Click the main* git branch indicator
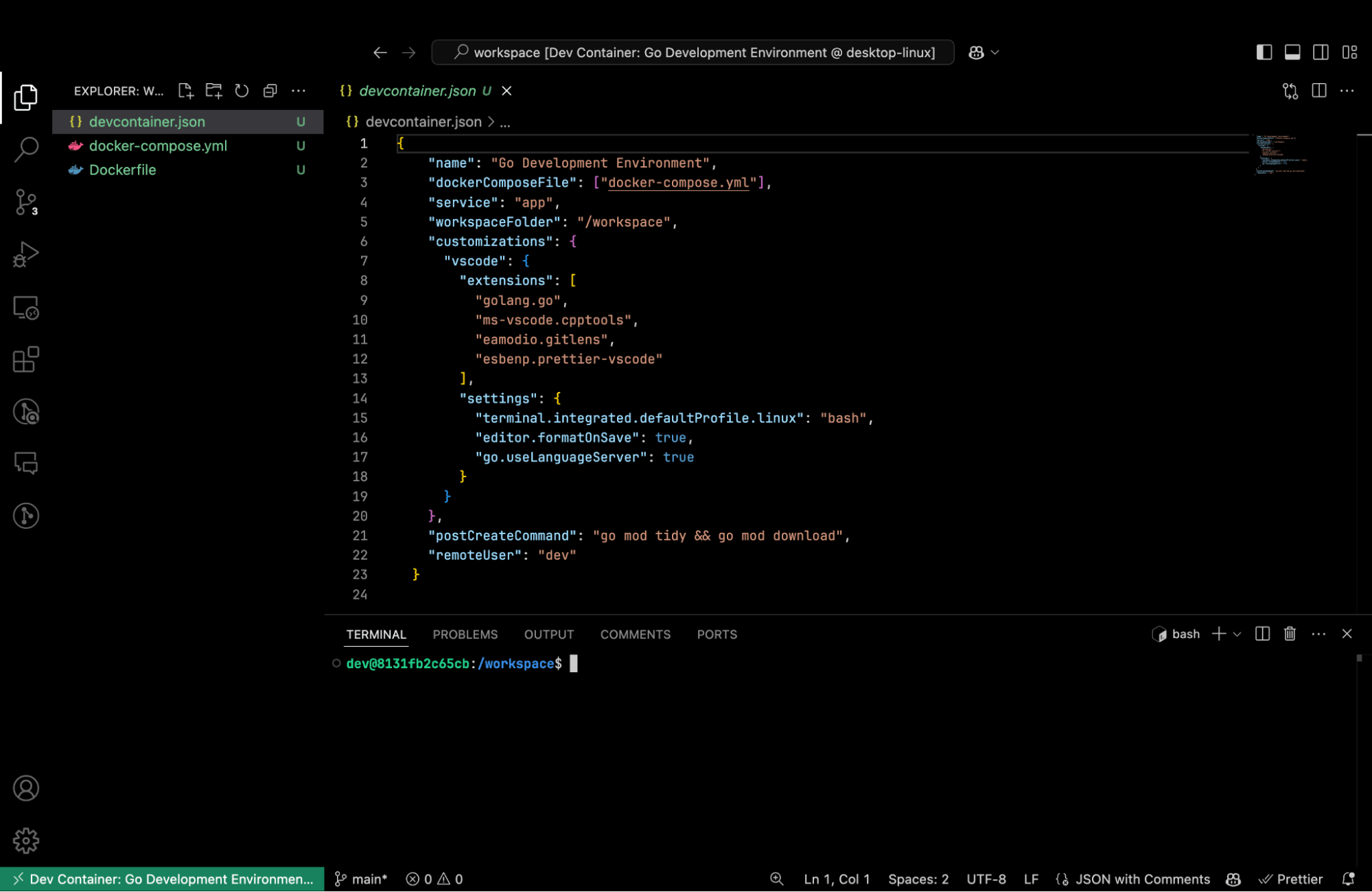The width and height of the screenshot is (1372, 892). 361,880
